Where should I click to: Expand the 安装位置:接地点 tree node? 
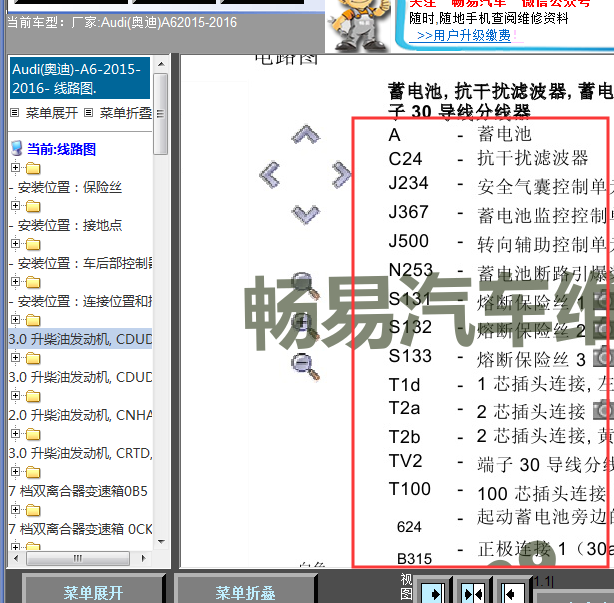(x=15, y=206)
